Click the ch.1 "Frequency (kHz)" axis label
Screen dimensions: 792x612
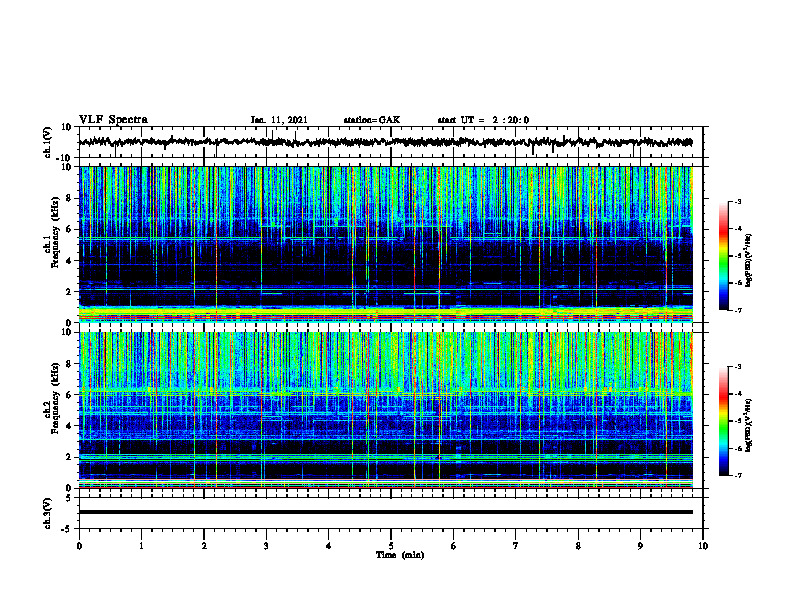[55, 232]
